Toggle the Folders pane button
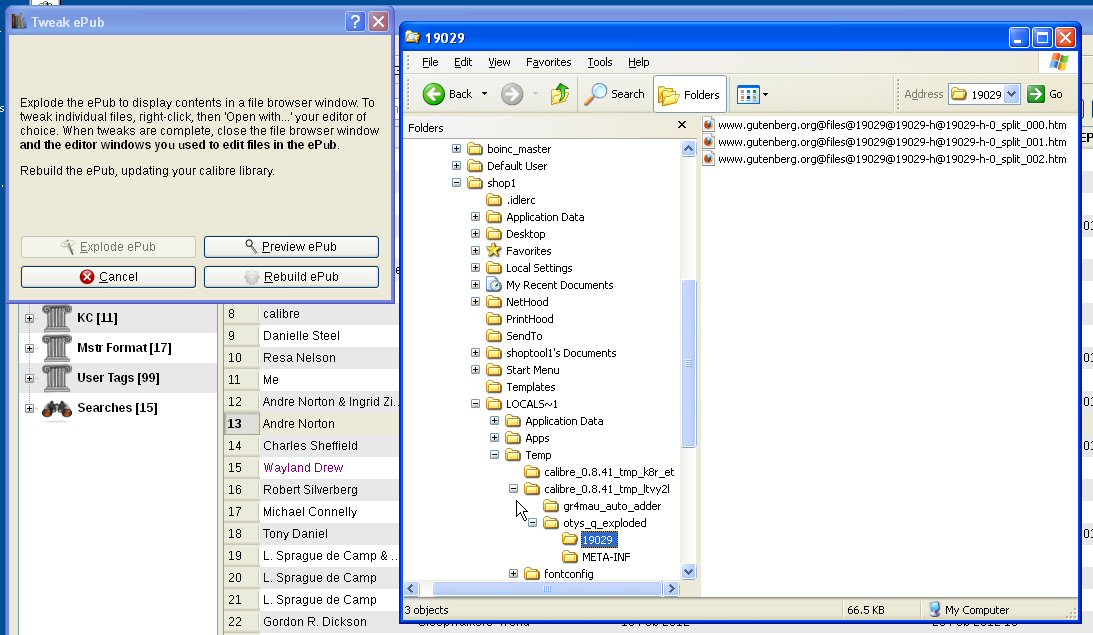Screen dimensions: 1093x635 (689, 94)
